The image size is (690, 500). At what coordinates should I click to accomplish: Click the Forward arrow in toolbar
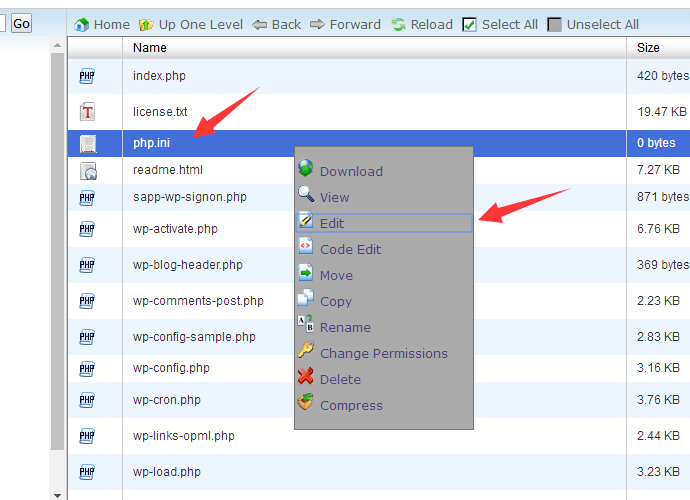click(x=317, y=24)
